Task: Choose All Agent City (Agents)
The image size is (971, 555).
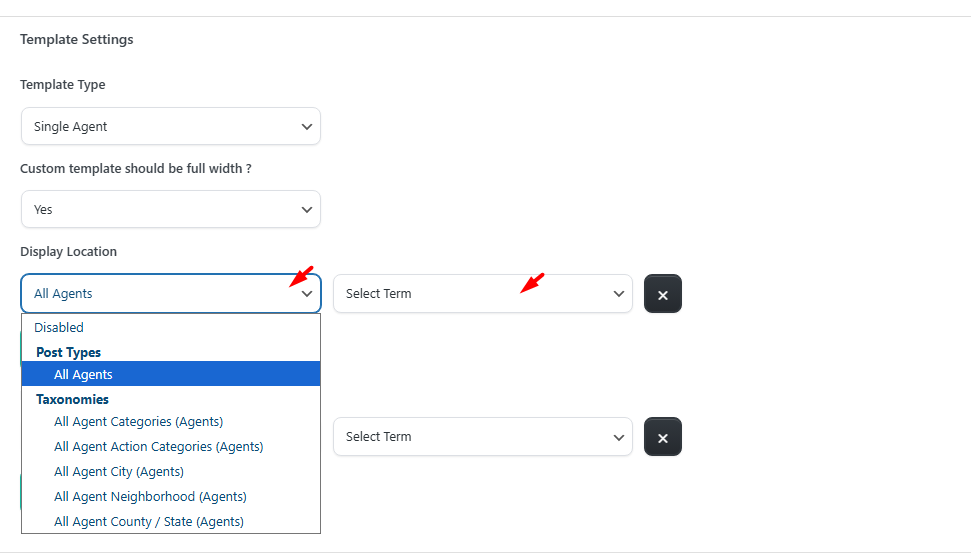Action: coord(119,472)
